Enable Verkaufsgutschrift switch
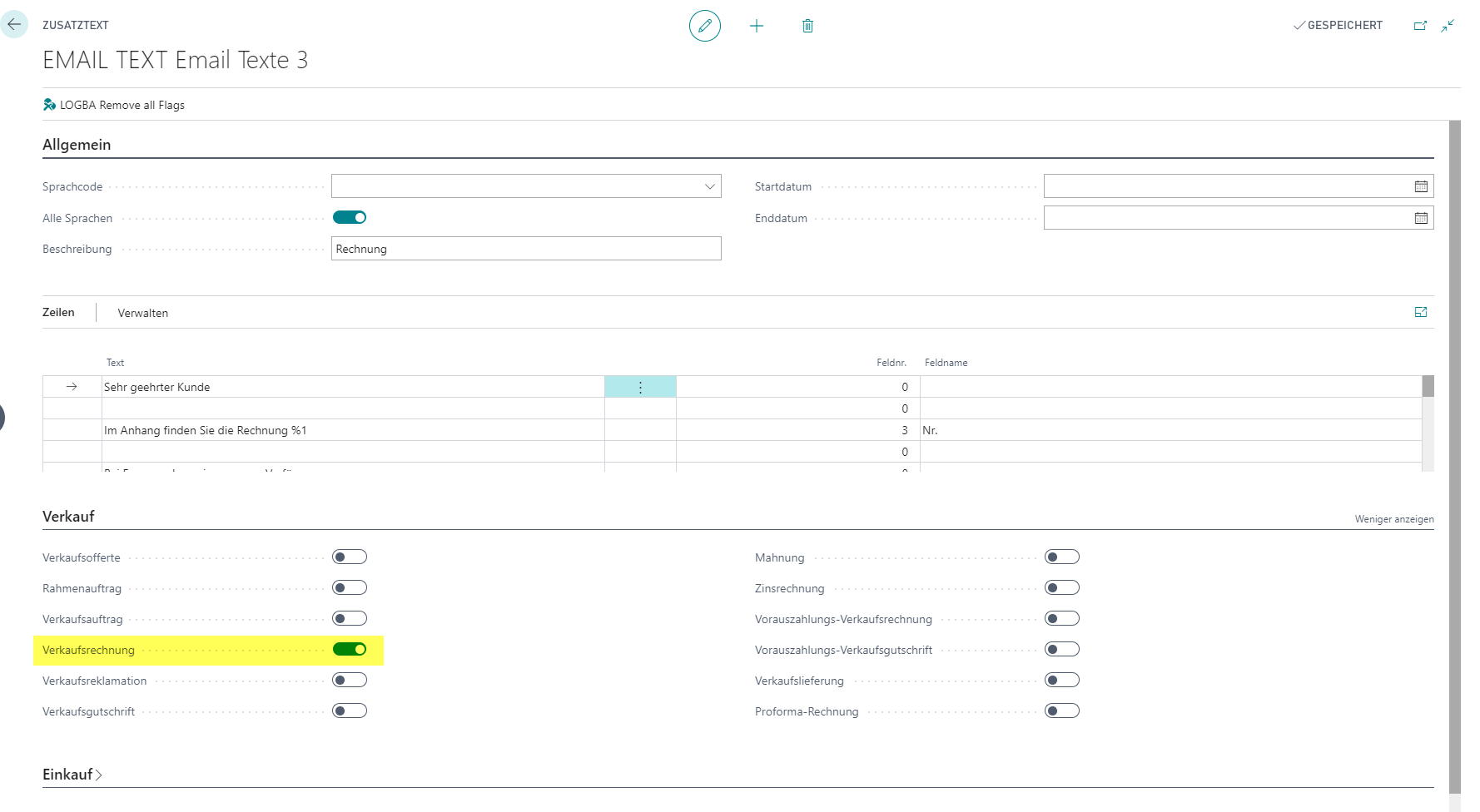The image size is (1480, 812). coord(350,710)
